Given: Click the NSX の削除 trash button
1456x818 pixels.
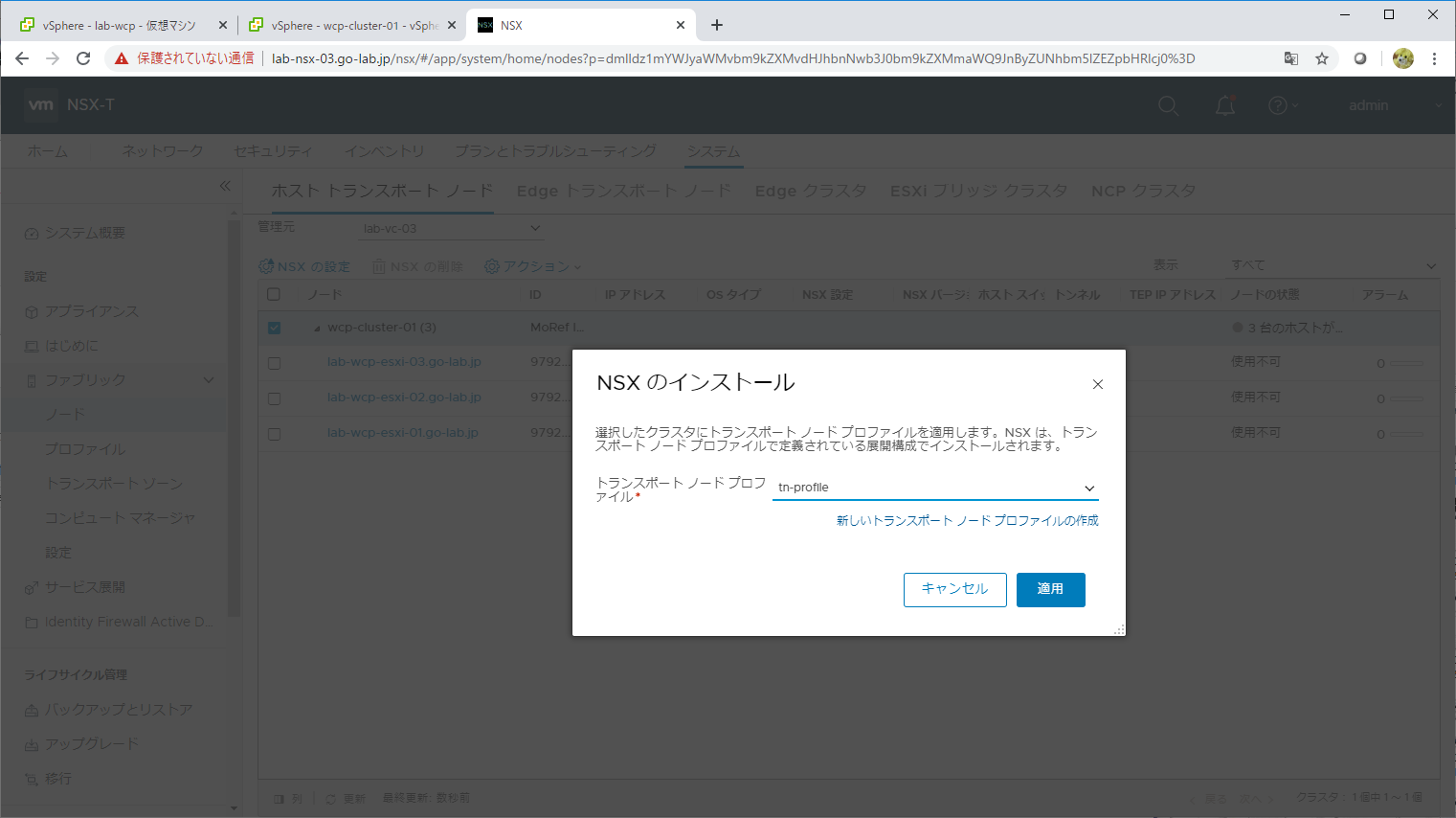Looking at the screenshot, I should (x=417, y=266).
